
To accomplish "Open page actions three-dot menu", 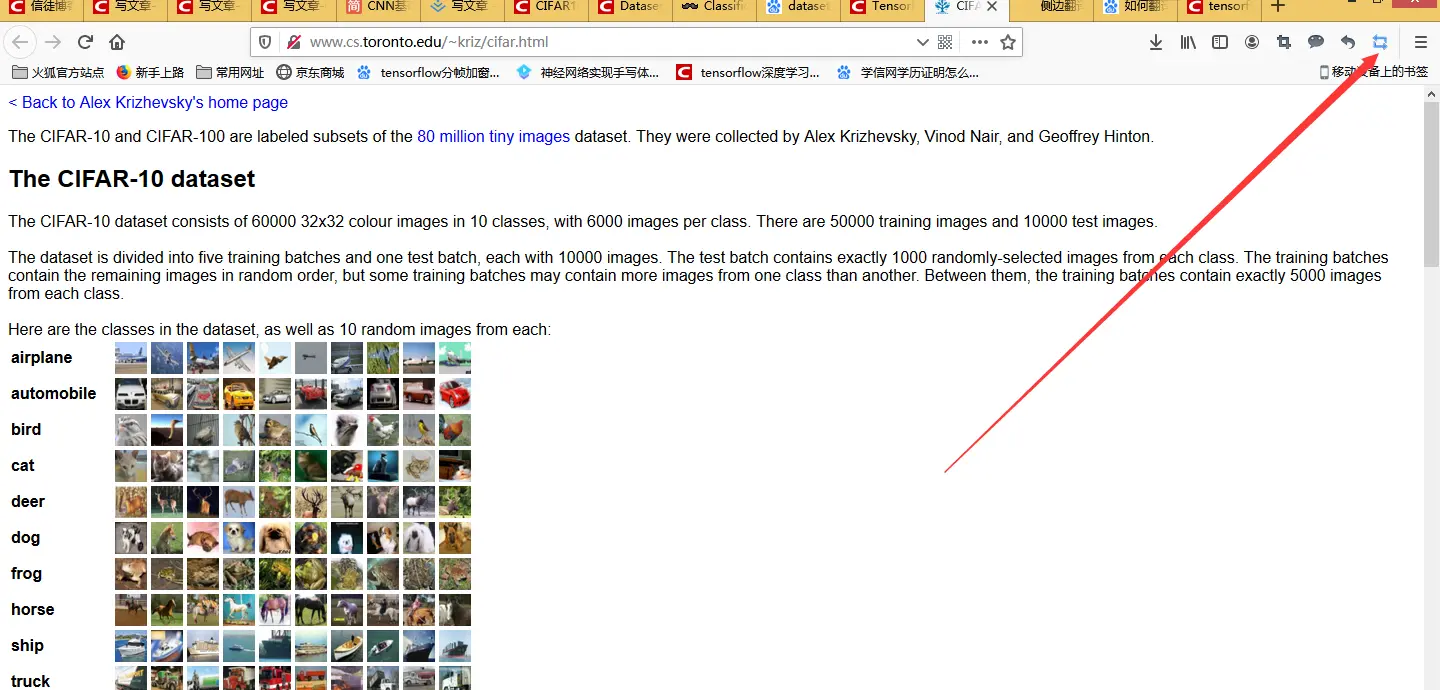I will pos(980,42).
